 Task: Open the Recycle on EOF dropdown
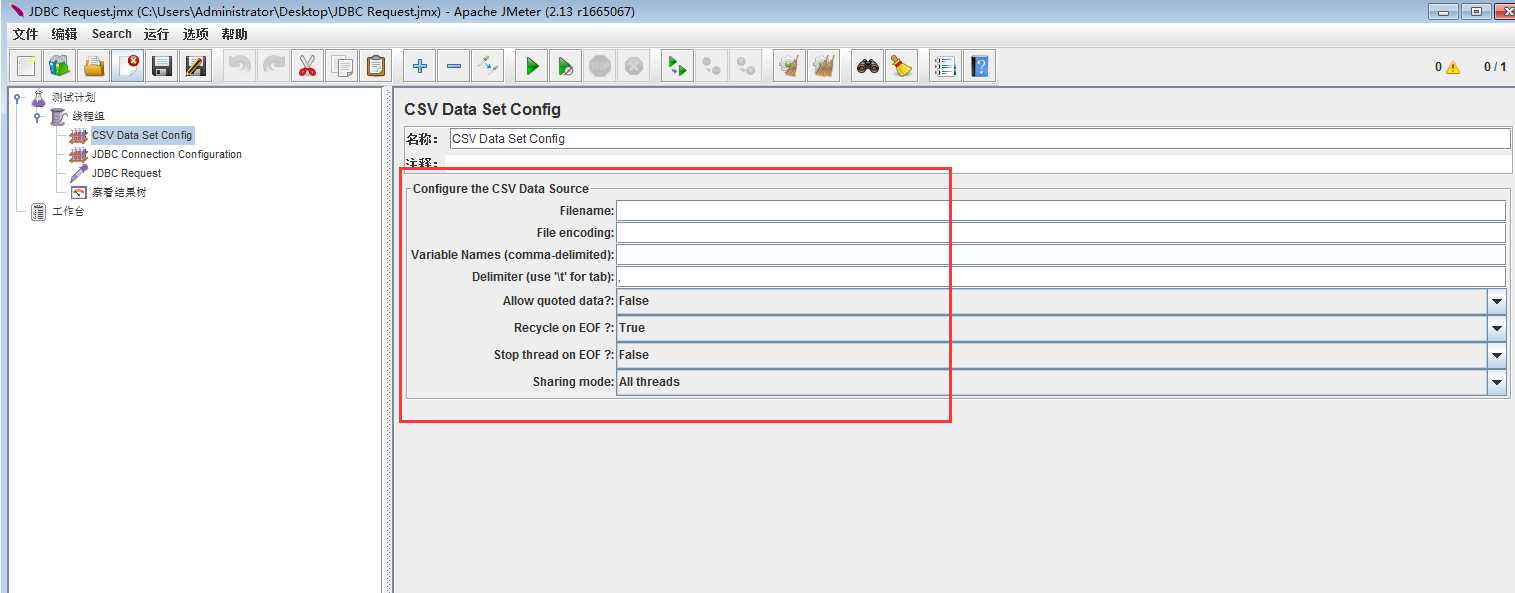click(x=1061, y=328)
